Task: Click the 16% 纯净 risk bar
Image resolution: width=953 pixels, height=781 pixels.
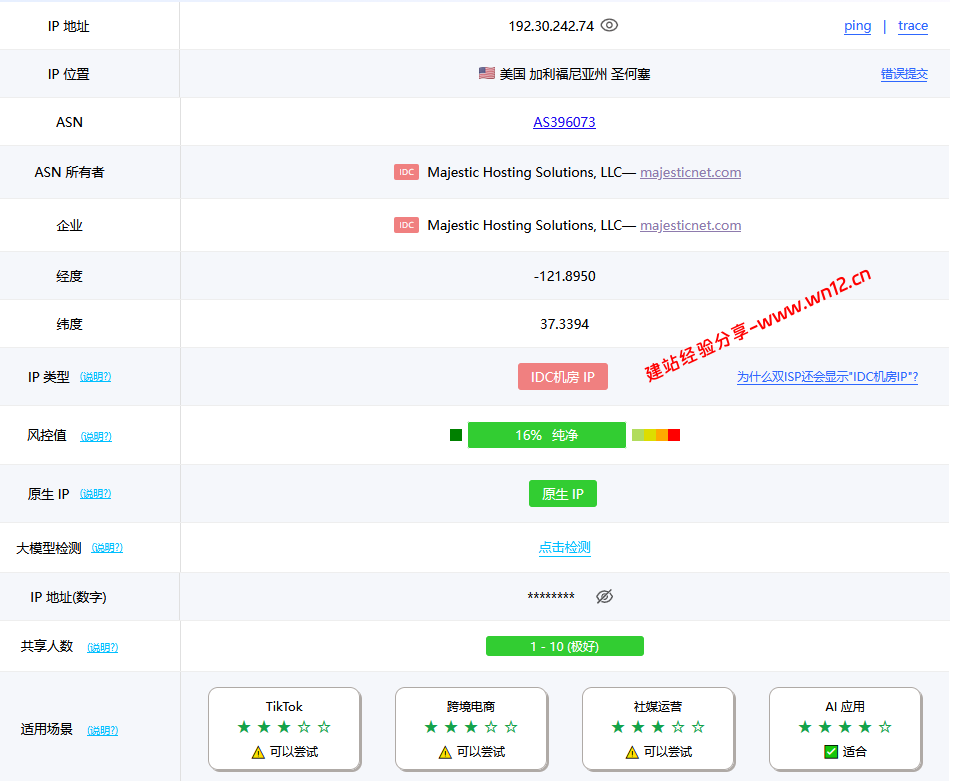Action: click(546, 435)
